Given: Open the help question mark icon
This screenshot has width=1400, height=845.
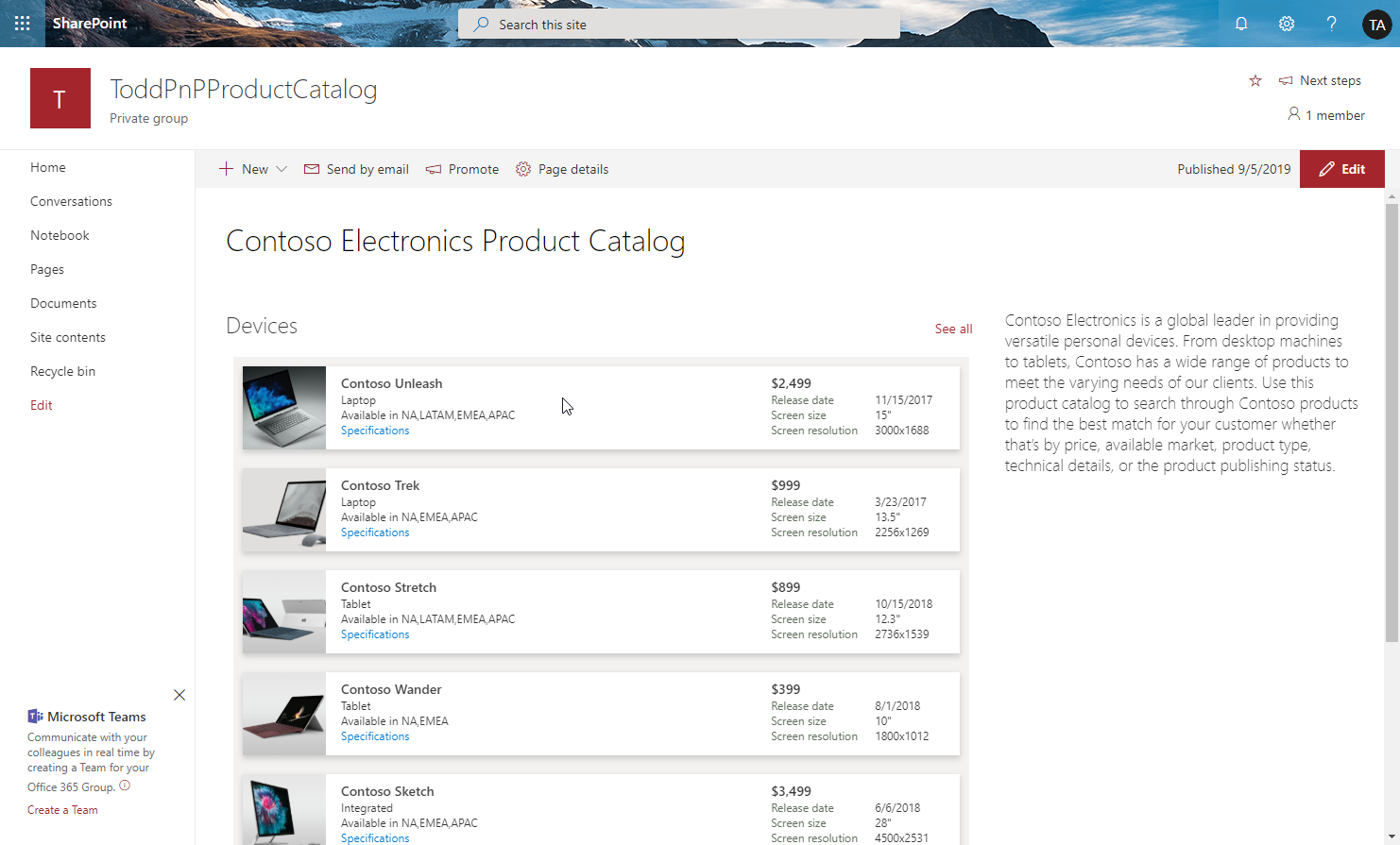Looking at the screenshot, I should [1331, 24].
